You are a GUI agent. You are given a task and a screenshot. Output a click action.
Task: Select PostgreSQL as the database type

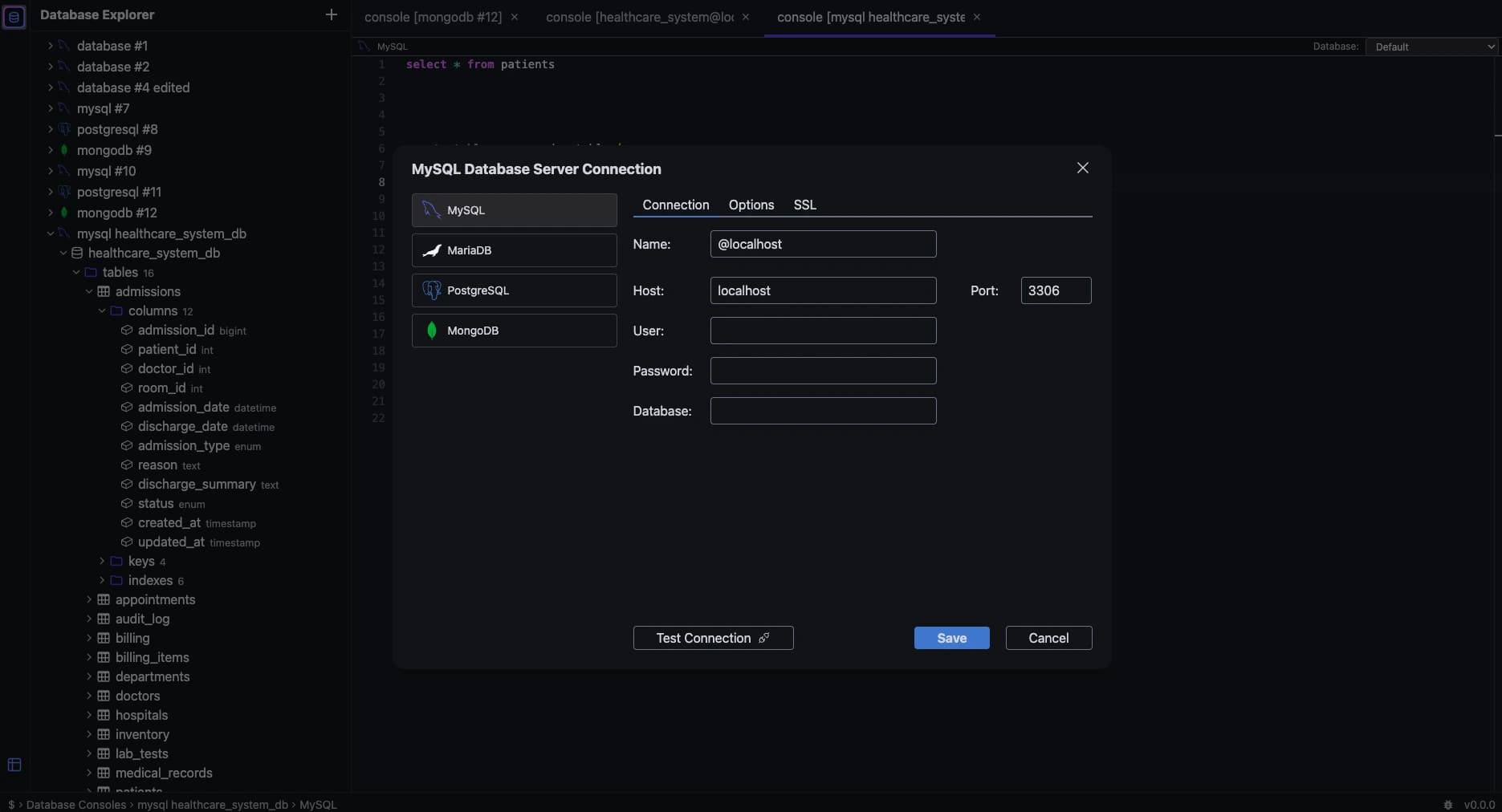514,290
